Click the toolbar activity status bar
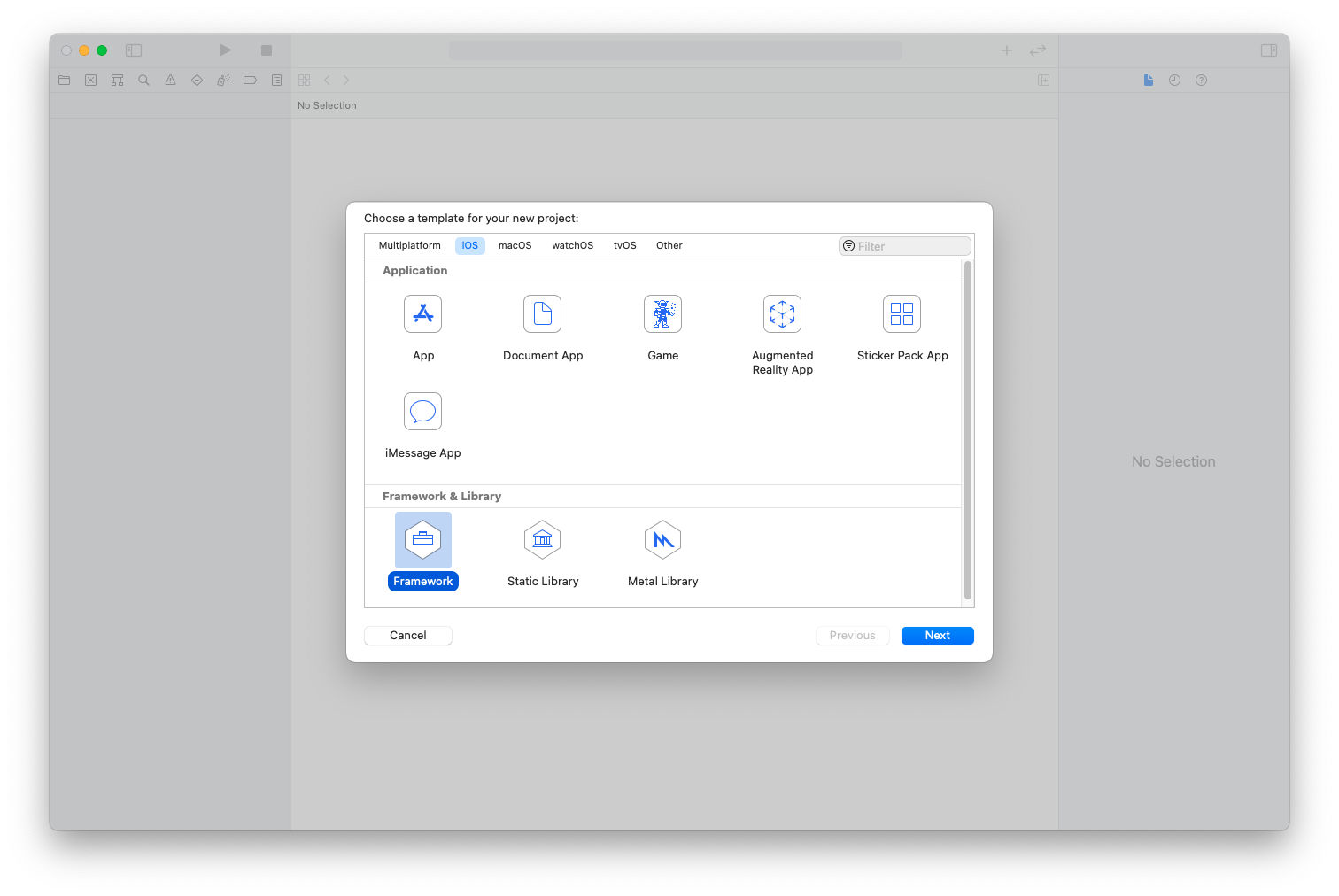 pos(675,50)
